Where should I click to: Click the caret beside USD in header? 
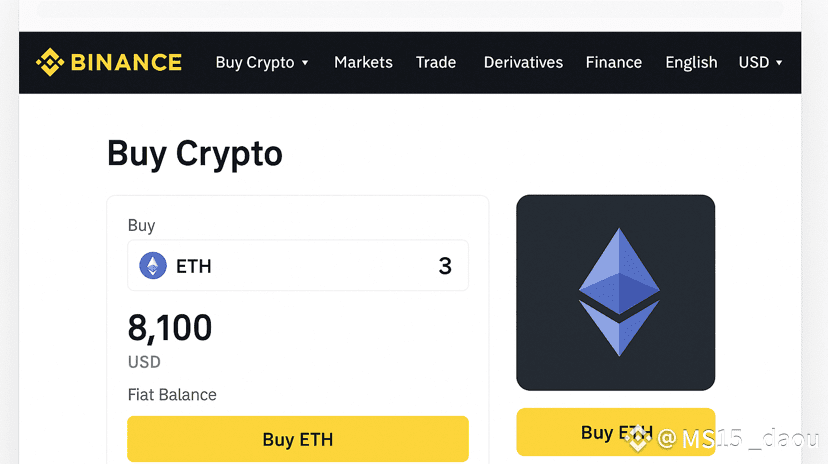[779, 63]
